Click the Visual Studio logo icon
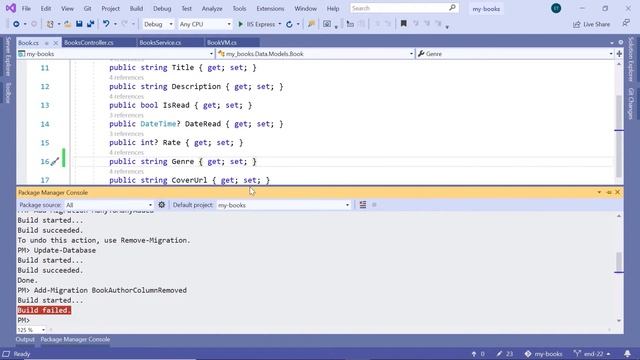This screenshot has width=640, height=360. (11, 8)
